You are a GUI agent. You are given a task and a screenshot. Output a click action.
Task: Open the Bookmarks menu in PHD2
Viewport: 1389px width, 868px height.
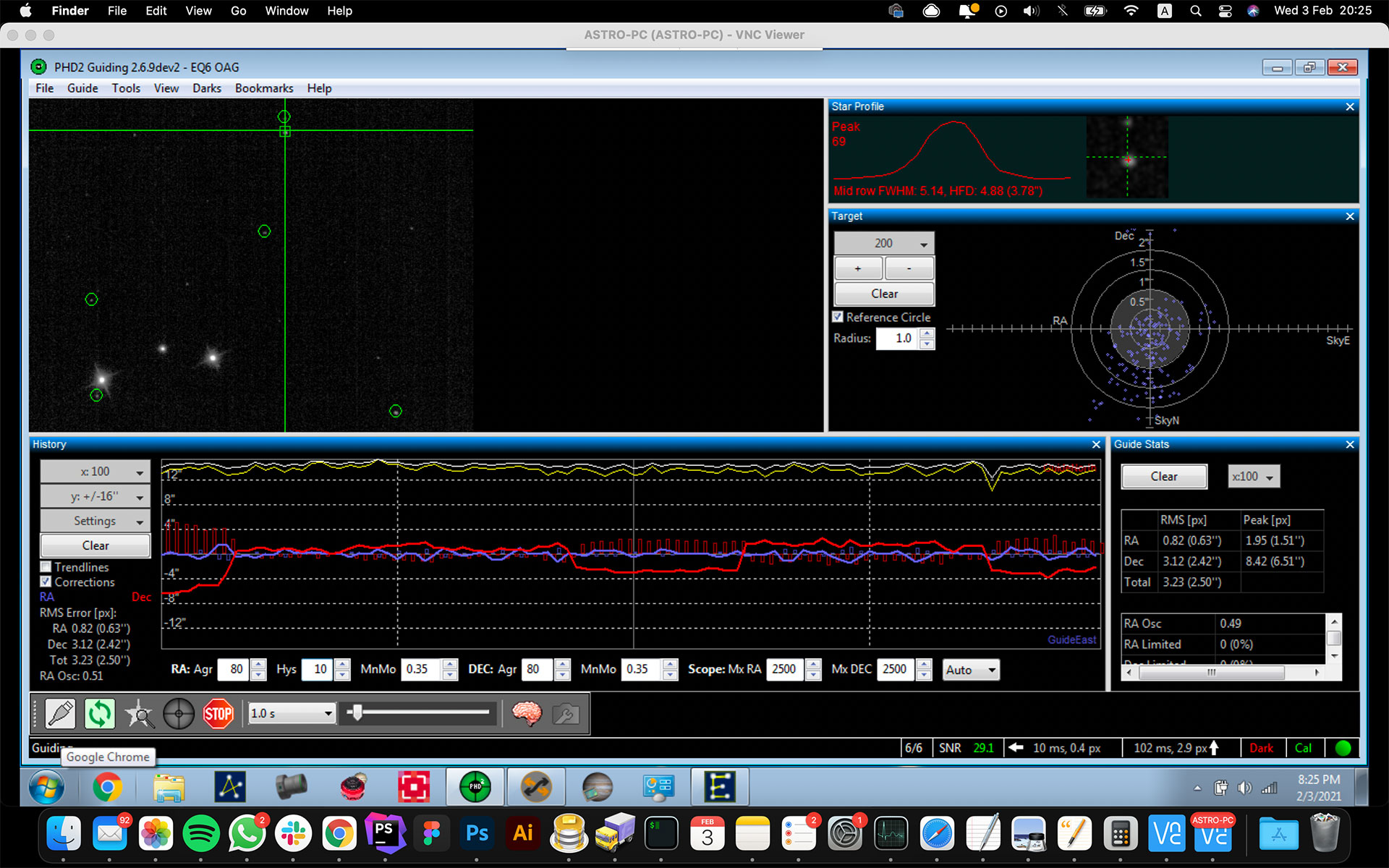click(x=264, y=88)
